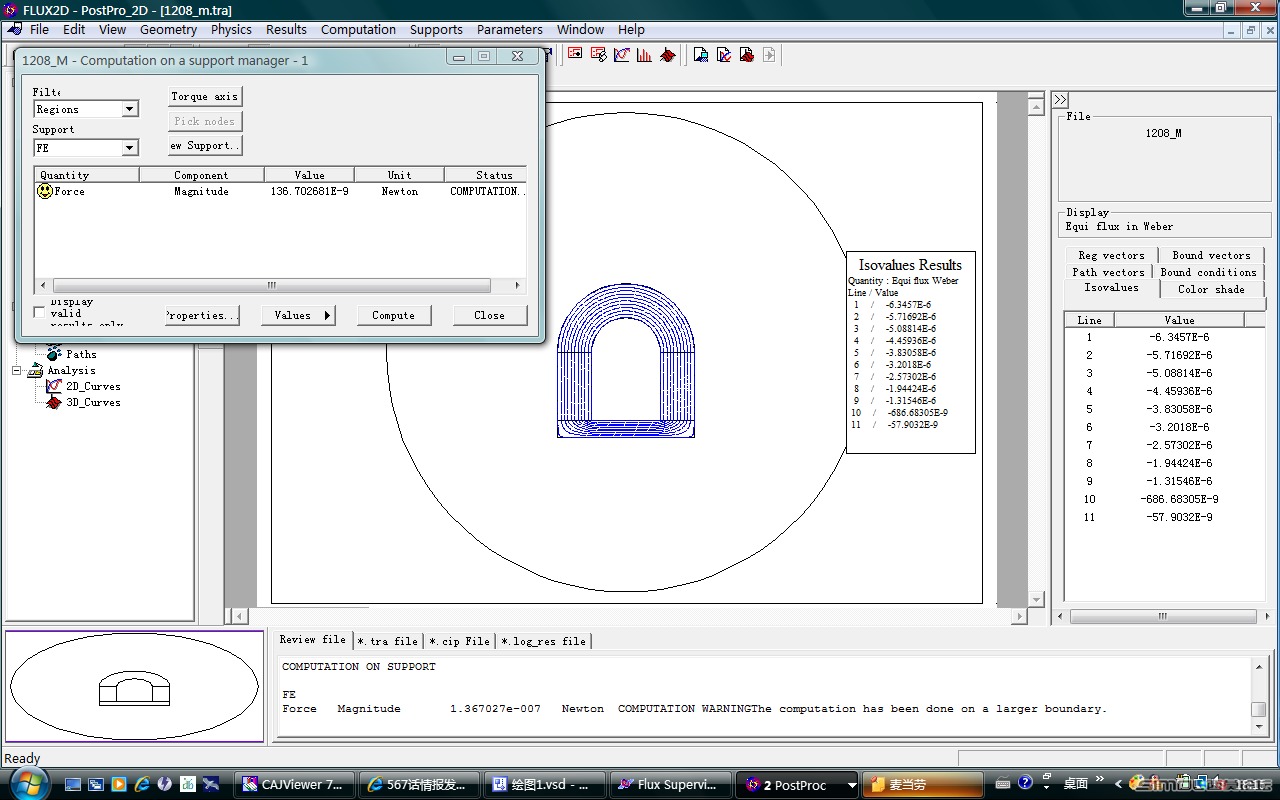
Task: Click the Compute button
Action: click(393, 315)
